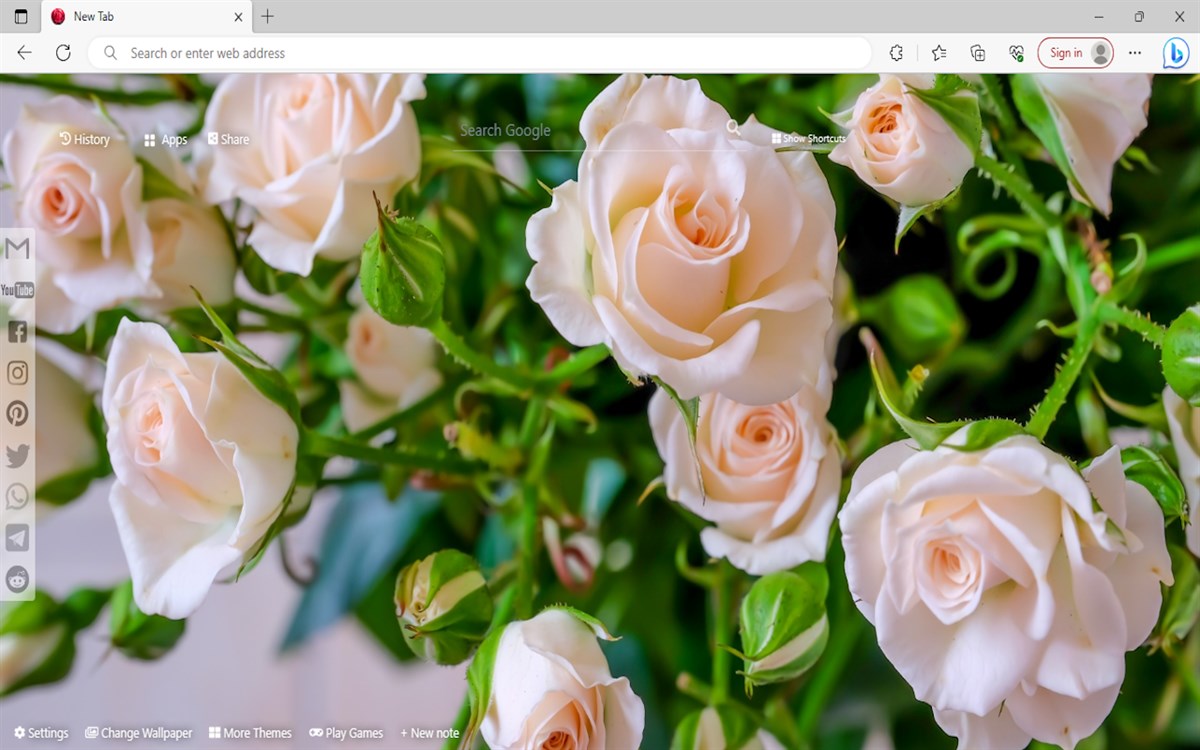1200x750 pixels.
Task: Open the History panel
Action: (x=87, y=139)
